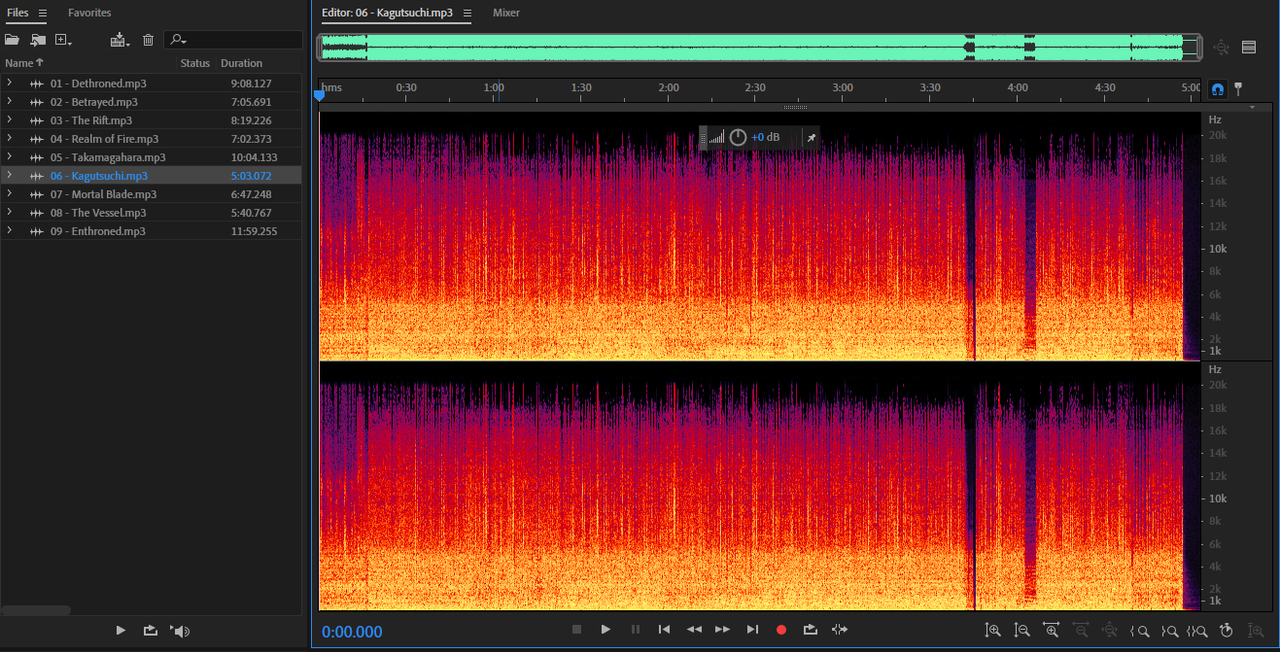Move playhead to next marker button
Screen dimensions: 1280x652
point(752,630)
